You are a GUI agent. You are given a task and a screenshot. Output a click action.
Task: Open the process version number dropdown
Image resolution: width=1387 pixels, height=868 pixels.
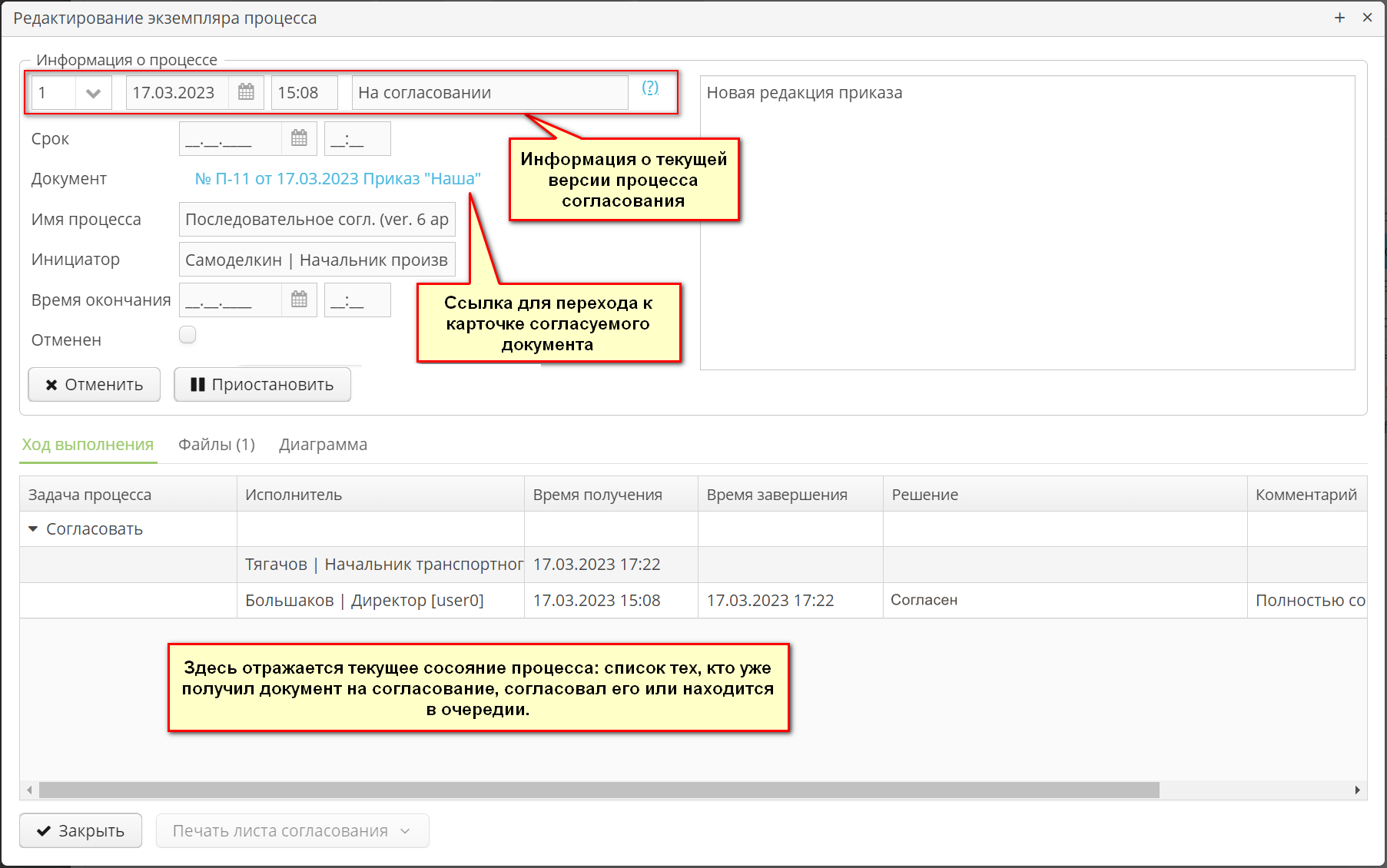93,91
